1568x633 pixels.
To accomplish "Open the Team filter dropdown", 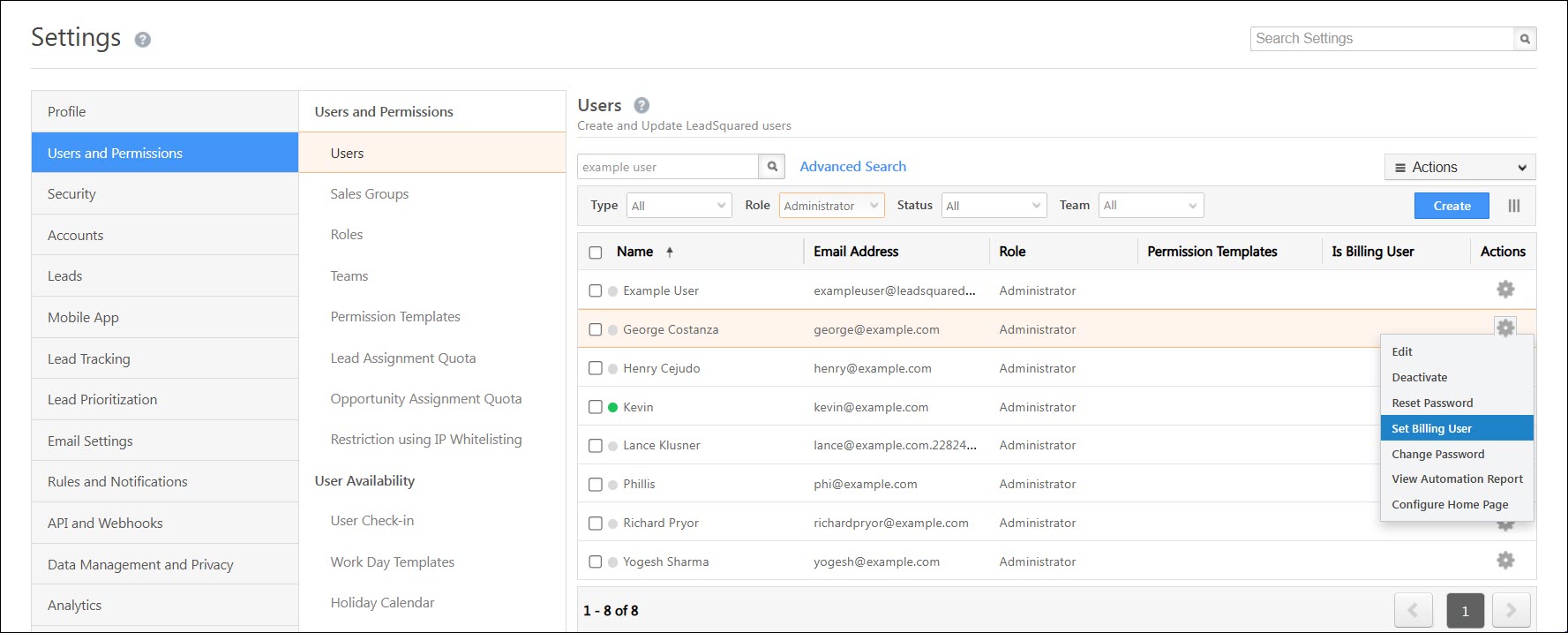I will coord(1151,206).
